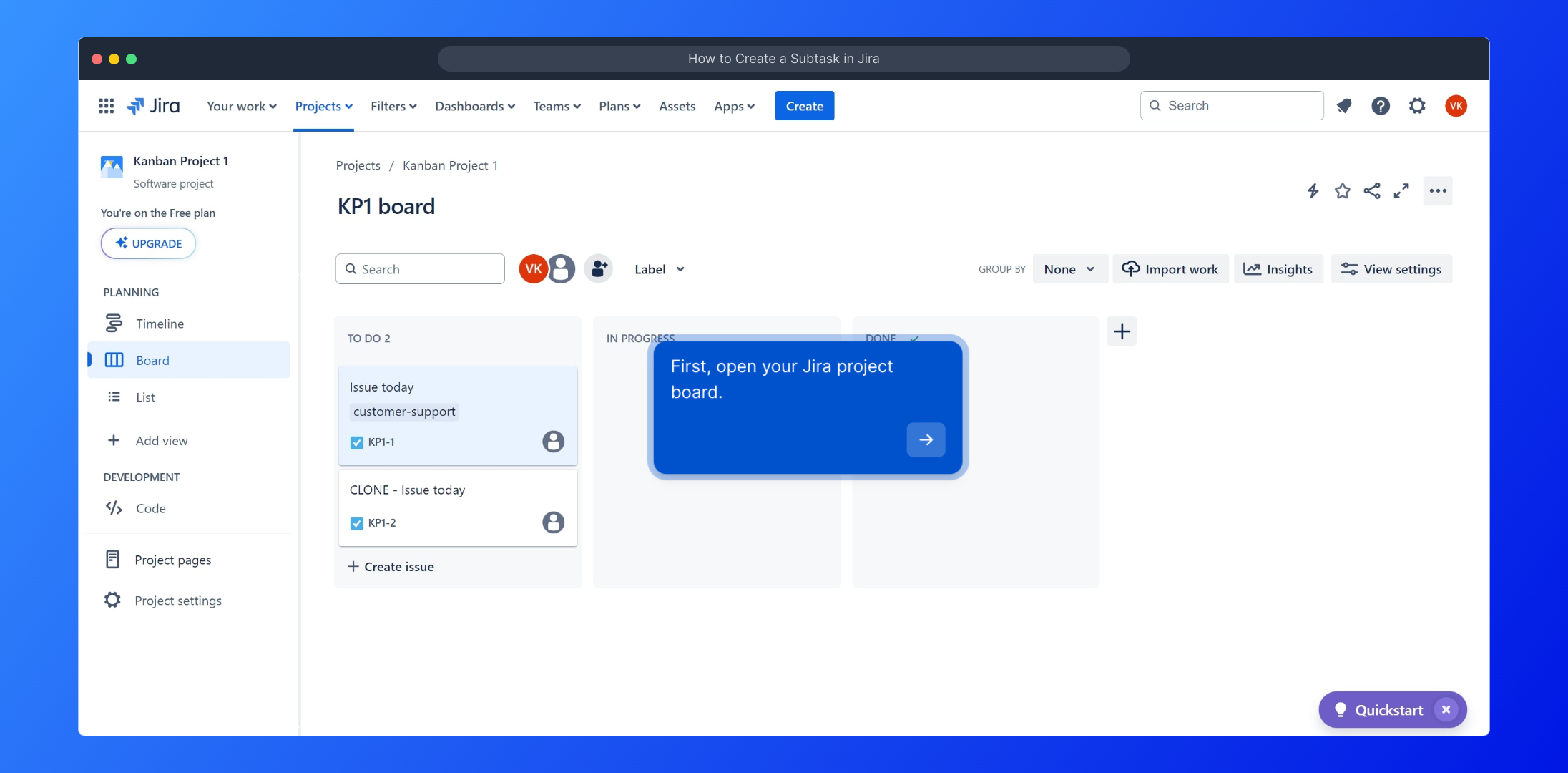Open the Assets menu item
The width and height of the screenshot is (1568, 773).
click(677, 106)
